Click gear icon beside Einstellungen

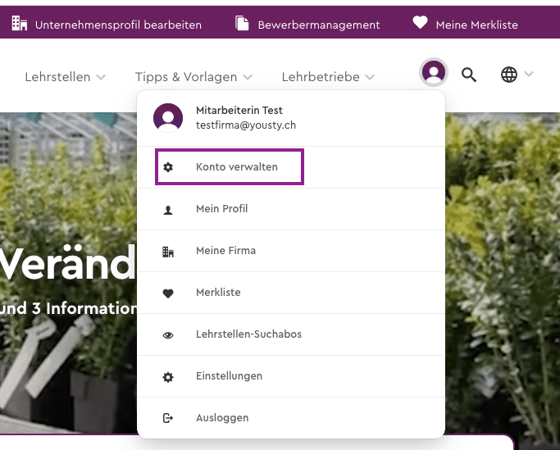pyautogui.click(x=168, y=377)
